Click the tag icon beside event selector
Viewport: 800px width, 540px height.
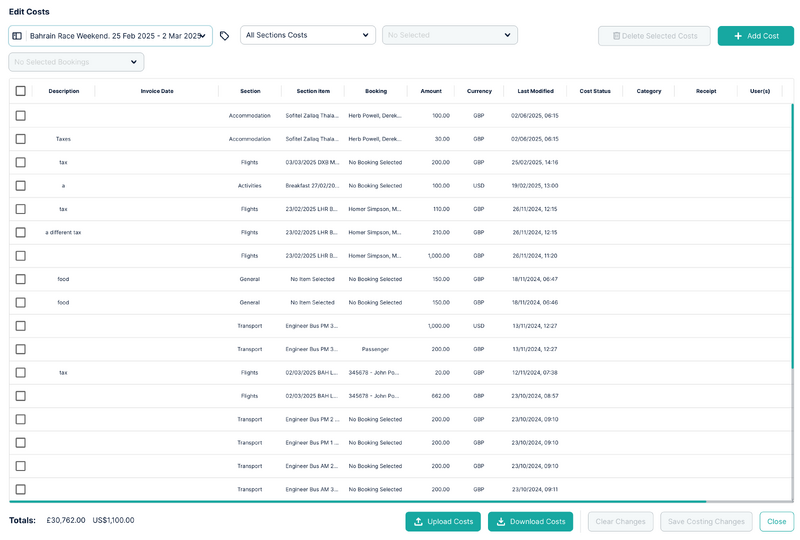tap(224, 36)
